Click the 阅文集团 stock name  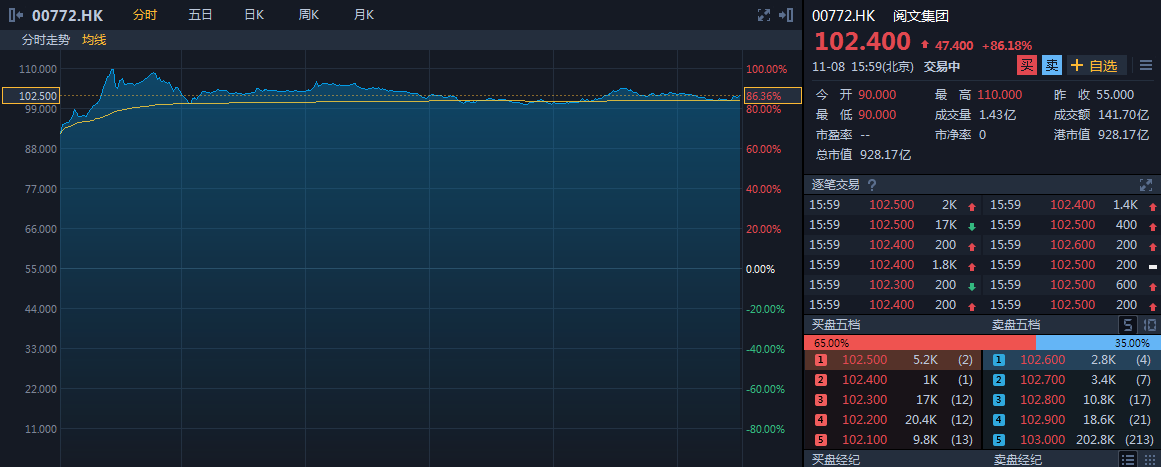[x=921, y=16]
